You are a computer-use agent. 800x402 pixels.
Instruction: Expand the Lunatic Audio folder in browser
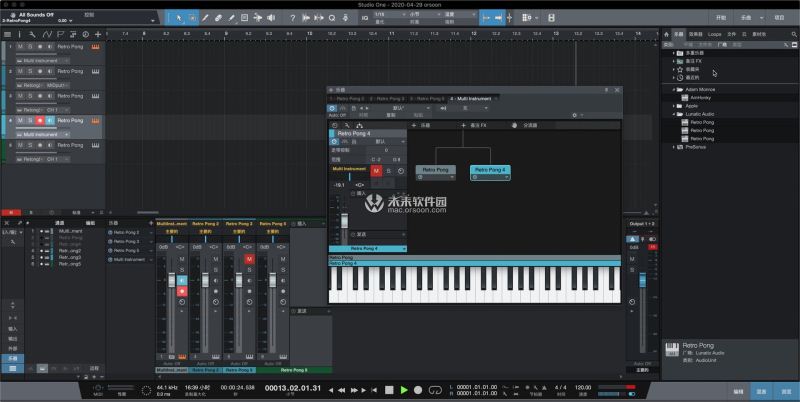673,114
